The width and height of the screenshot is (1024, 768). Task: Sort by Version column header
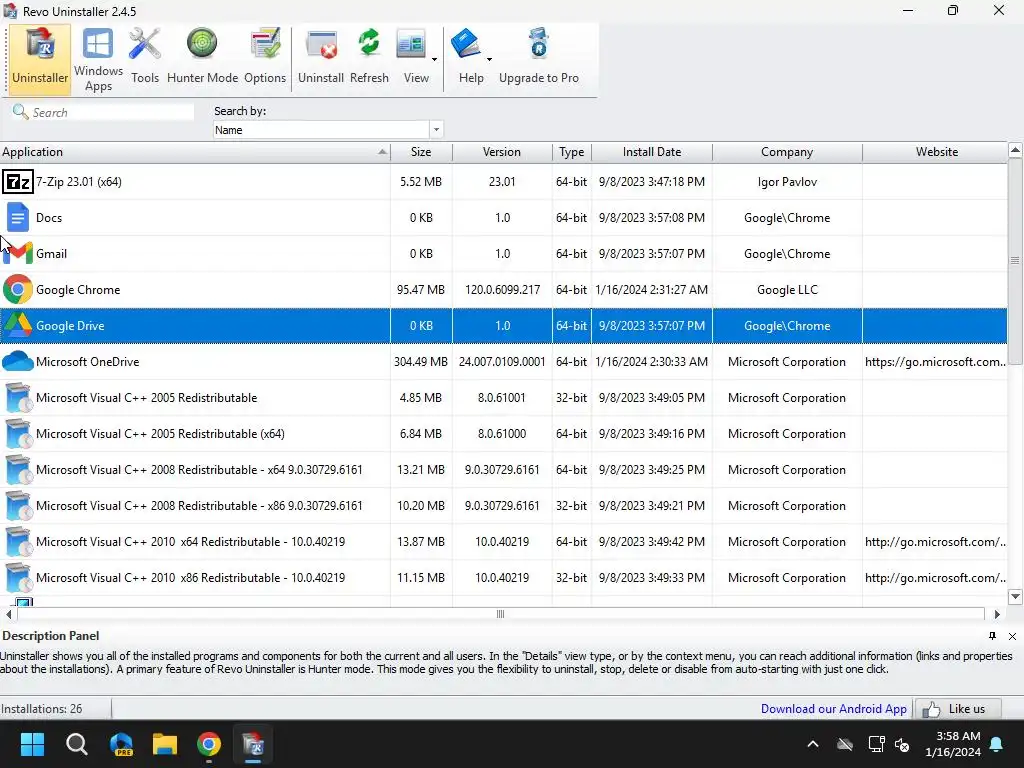coord(502,152)
